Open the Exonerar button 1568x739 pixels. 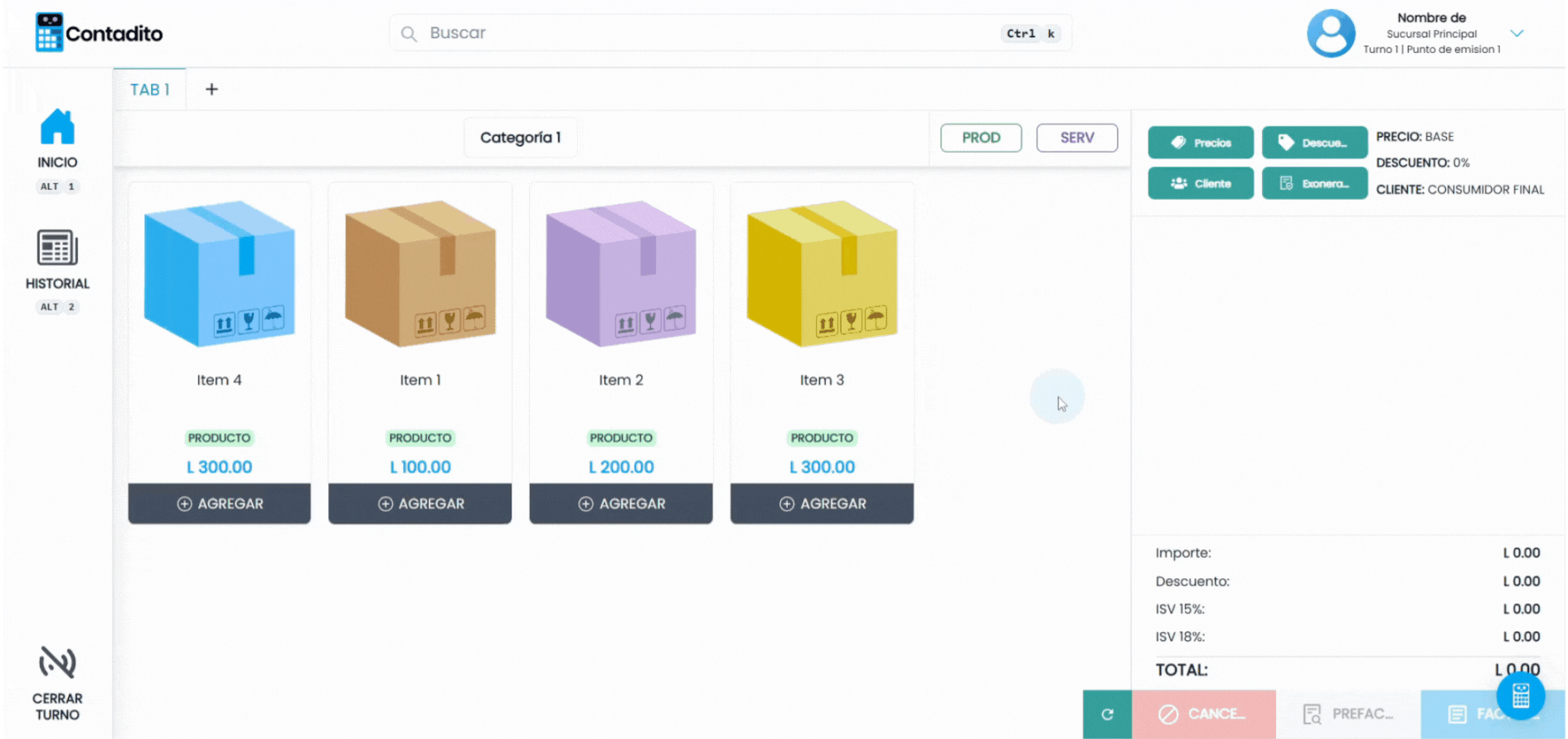(1314, 183)
